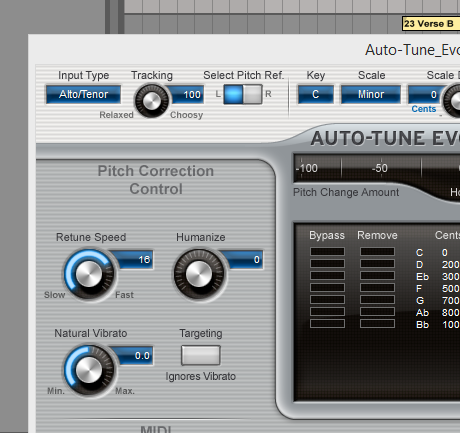Toggle the Select Pitch Ref. L/R switch
460x433 pixels.
(x=243, y=94)
